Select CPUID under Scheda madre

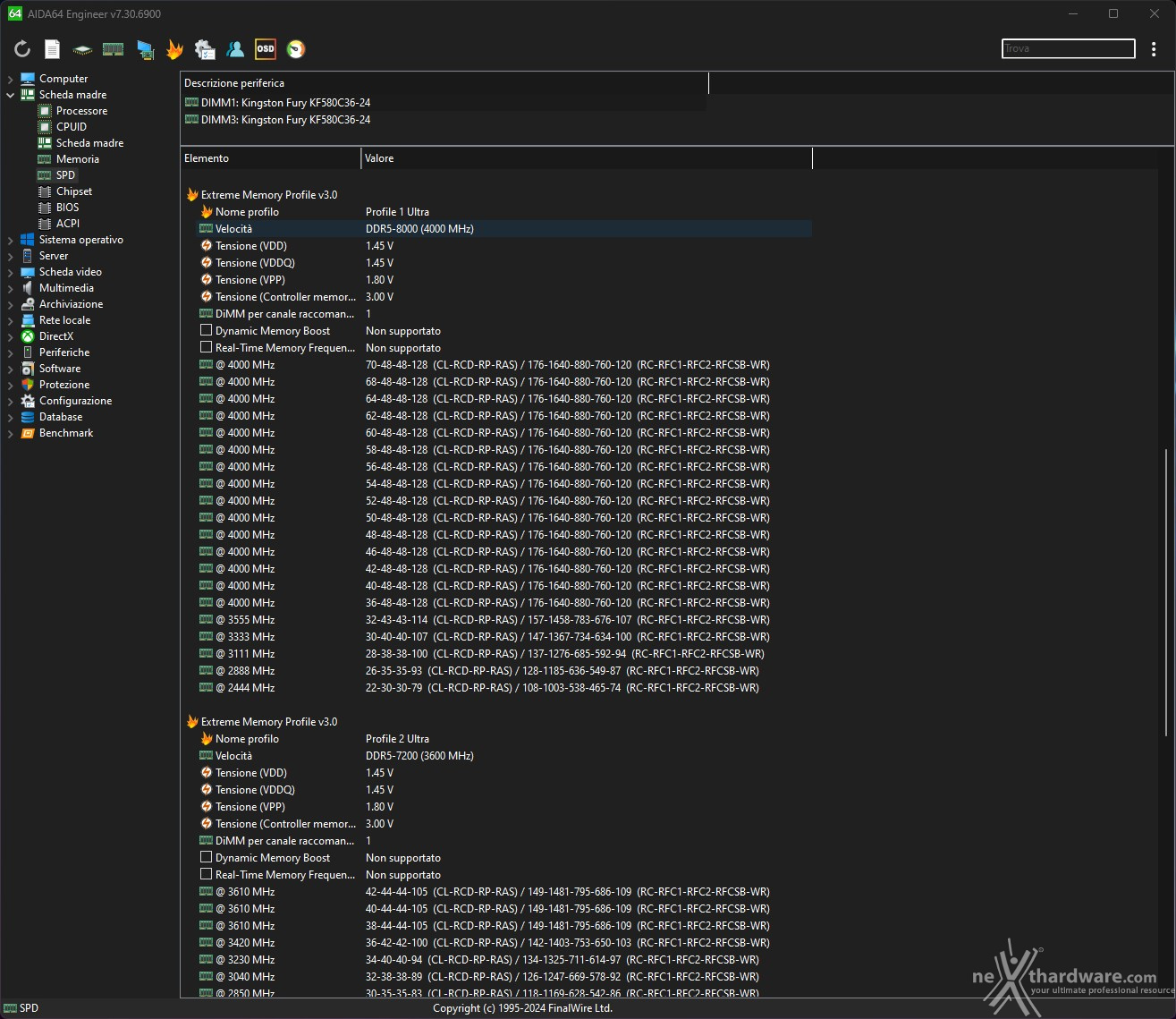coord(72,127)
